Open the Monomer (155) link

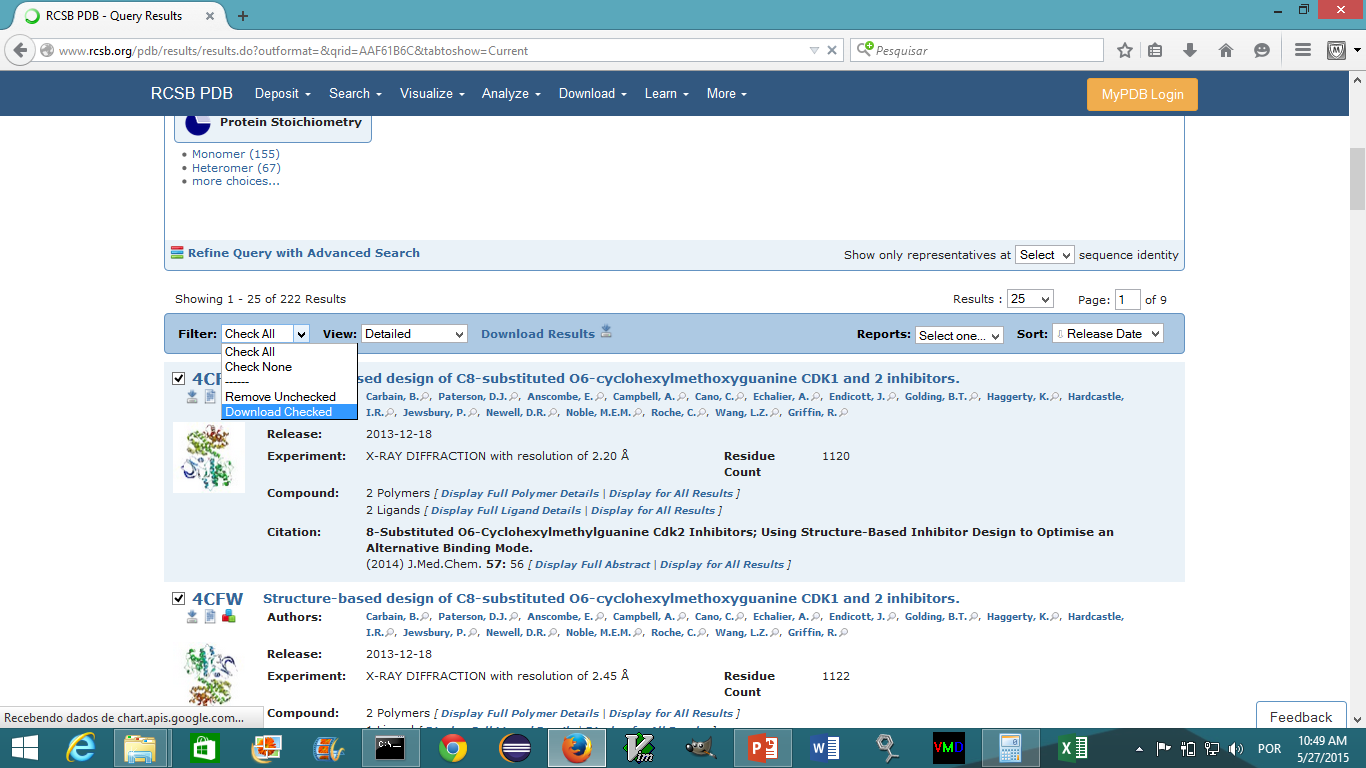point(236,154)
